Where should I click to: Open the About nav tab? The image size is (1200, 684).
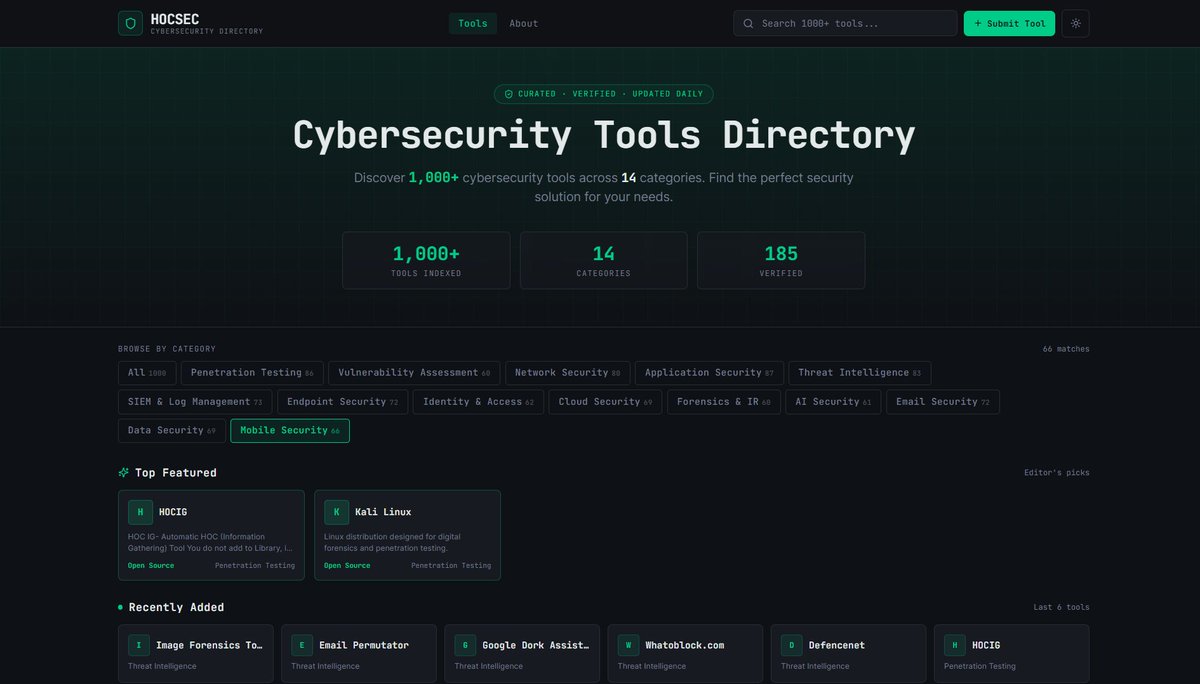pos(523,23)
